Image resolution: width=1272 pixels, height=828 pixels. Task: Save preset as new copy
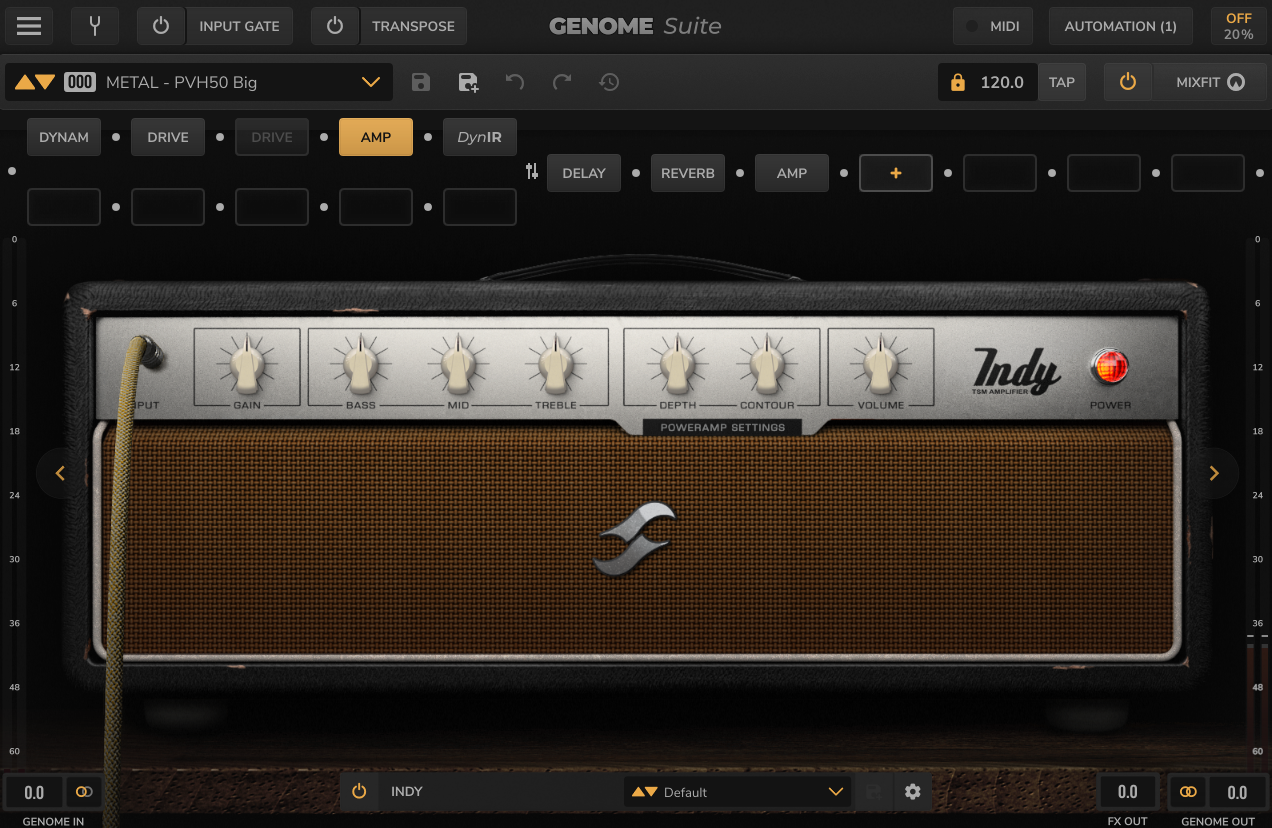tap(468, 82)
